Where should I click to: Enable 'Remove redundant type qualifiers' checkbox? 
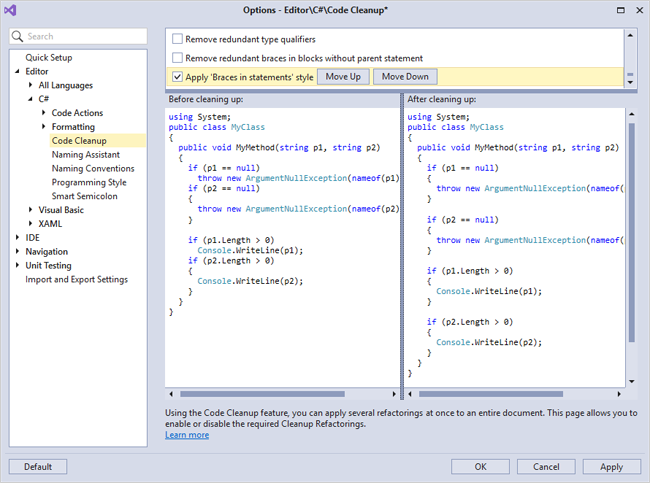[178, 39]
